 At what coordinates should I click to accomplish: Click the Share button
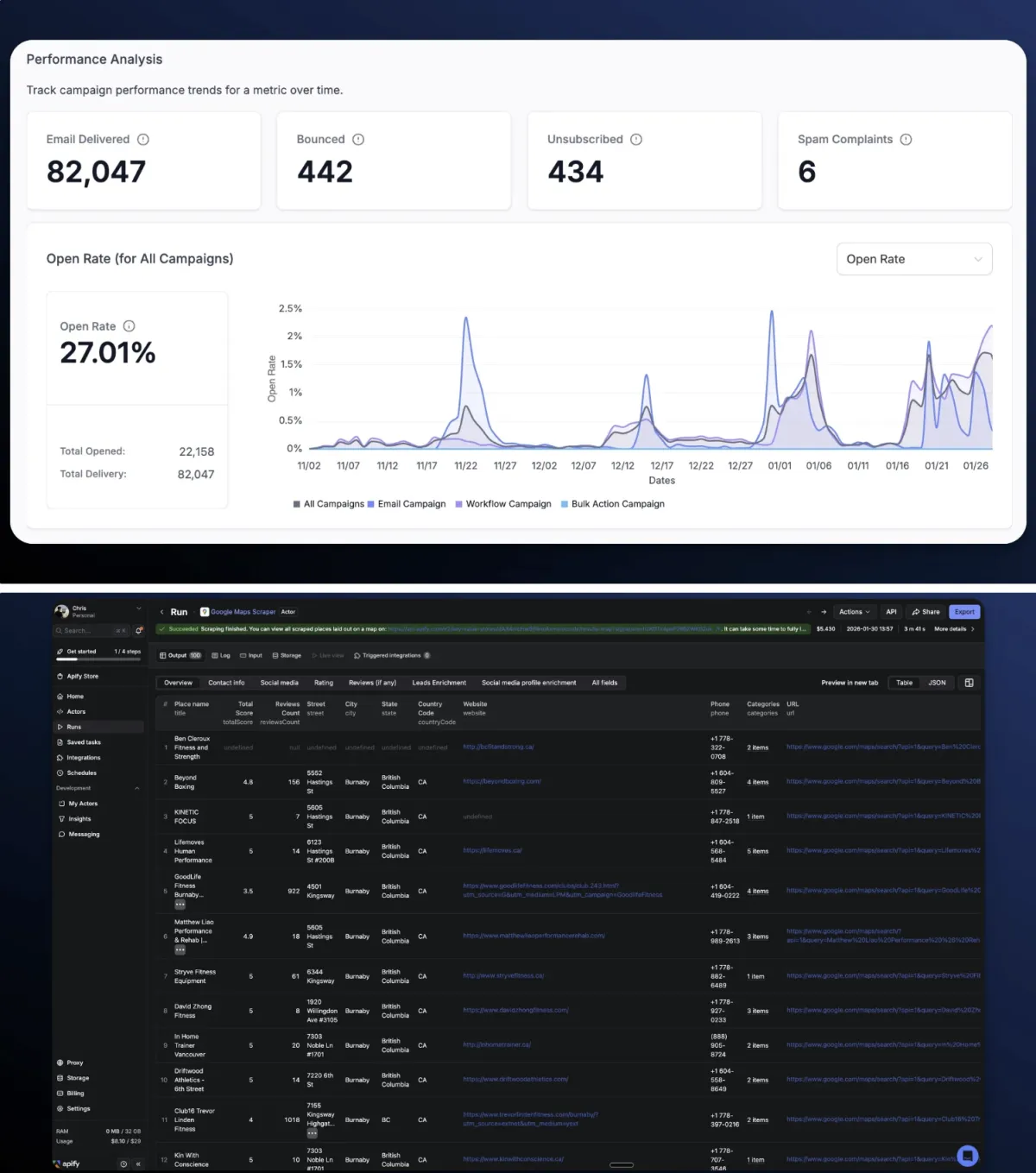click(x=925, y=612)
